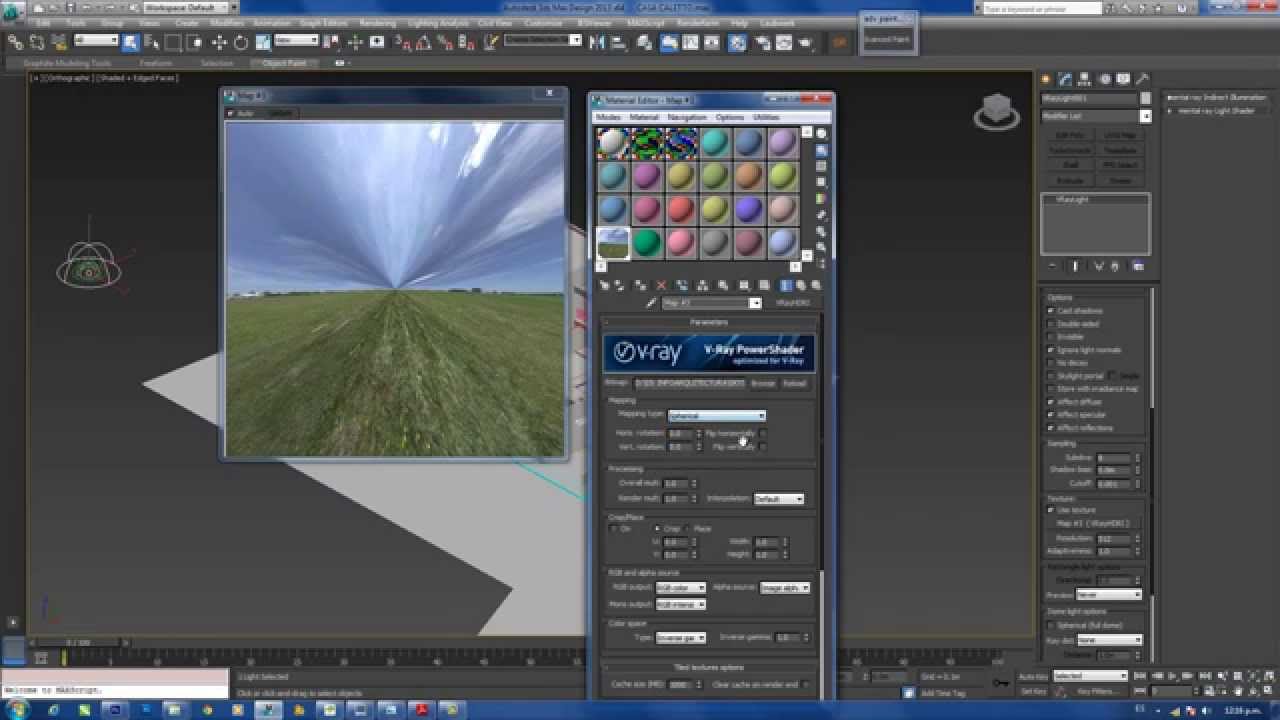This screenshot has height=720, width=1280.
Task: Toggle the Use texture checkbox
Action: 1050,510
